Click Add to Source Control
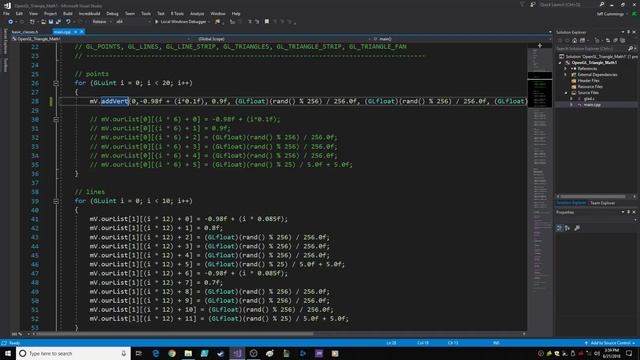 click(x=610, y=343)
